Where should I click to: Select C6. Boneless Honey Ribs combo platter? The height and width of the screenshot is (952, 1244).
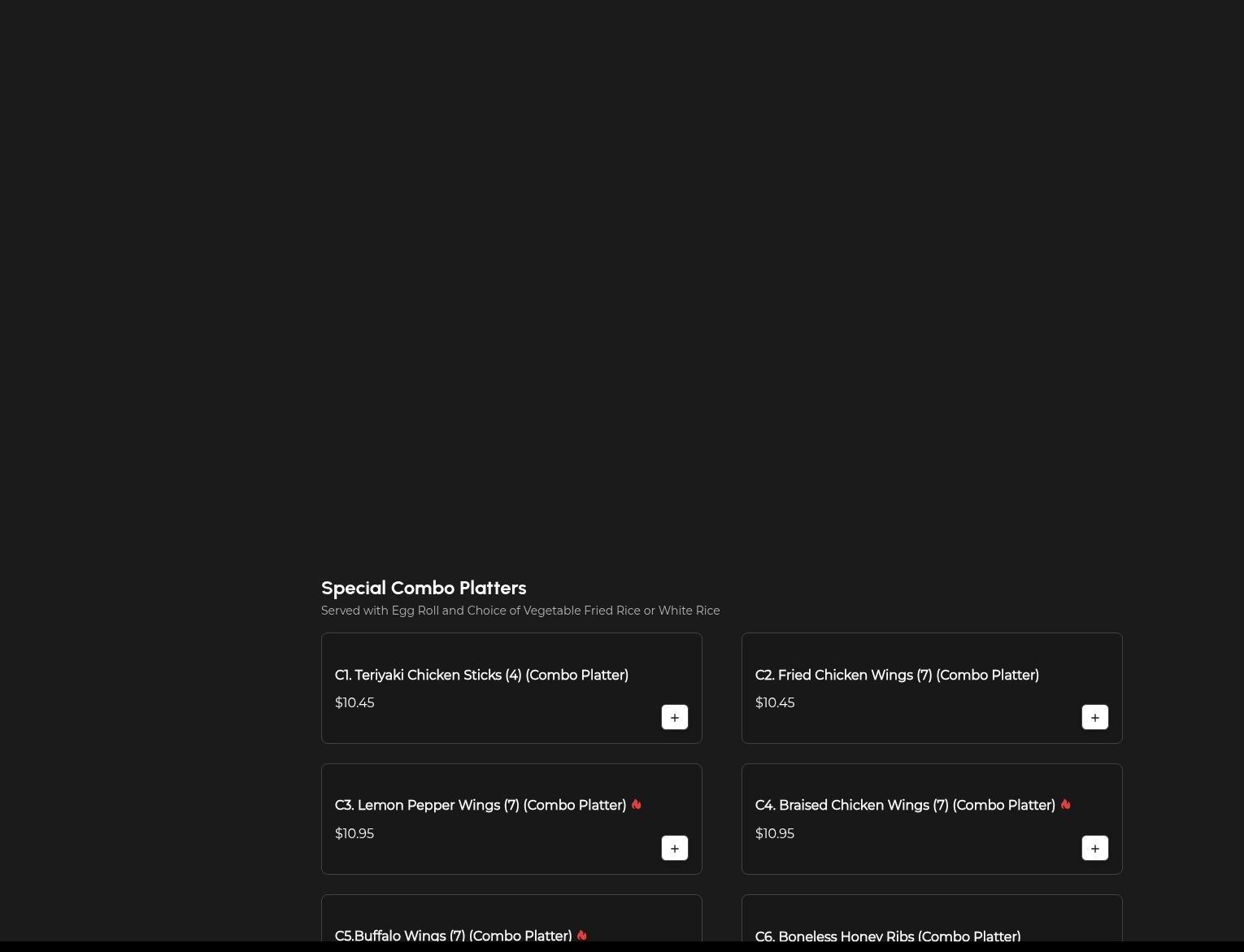(887, 937)
